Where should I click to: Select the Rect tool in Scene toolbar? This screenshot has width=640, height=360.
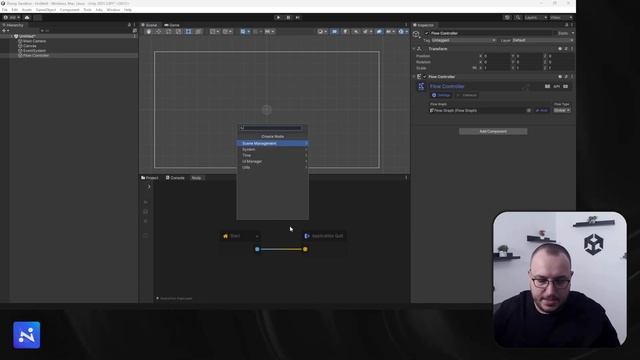[x=188, y=31]
